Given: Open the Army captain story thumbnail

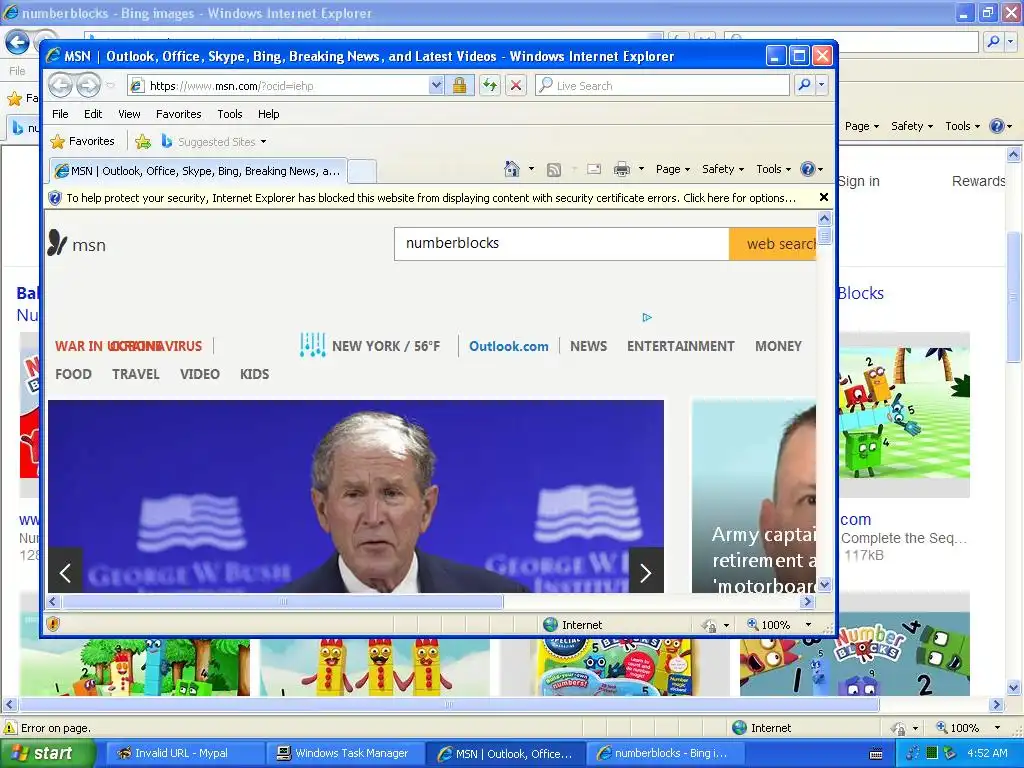Looking at the screenshot, I should [754, 496].
